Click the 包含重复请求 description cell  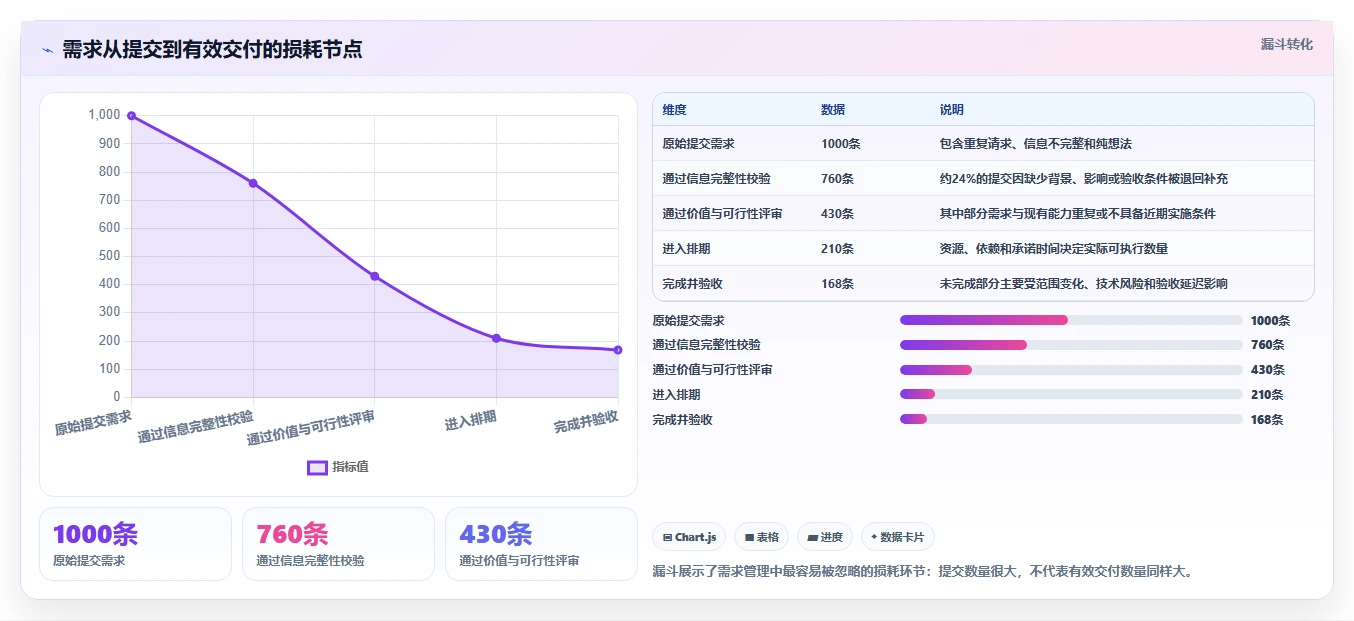point(1035,144)
